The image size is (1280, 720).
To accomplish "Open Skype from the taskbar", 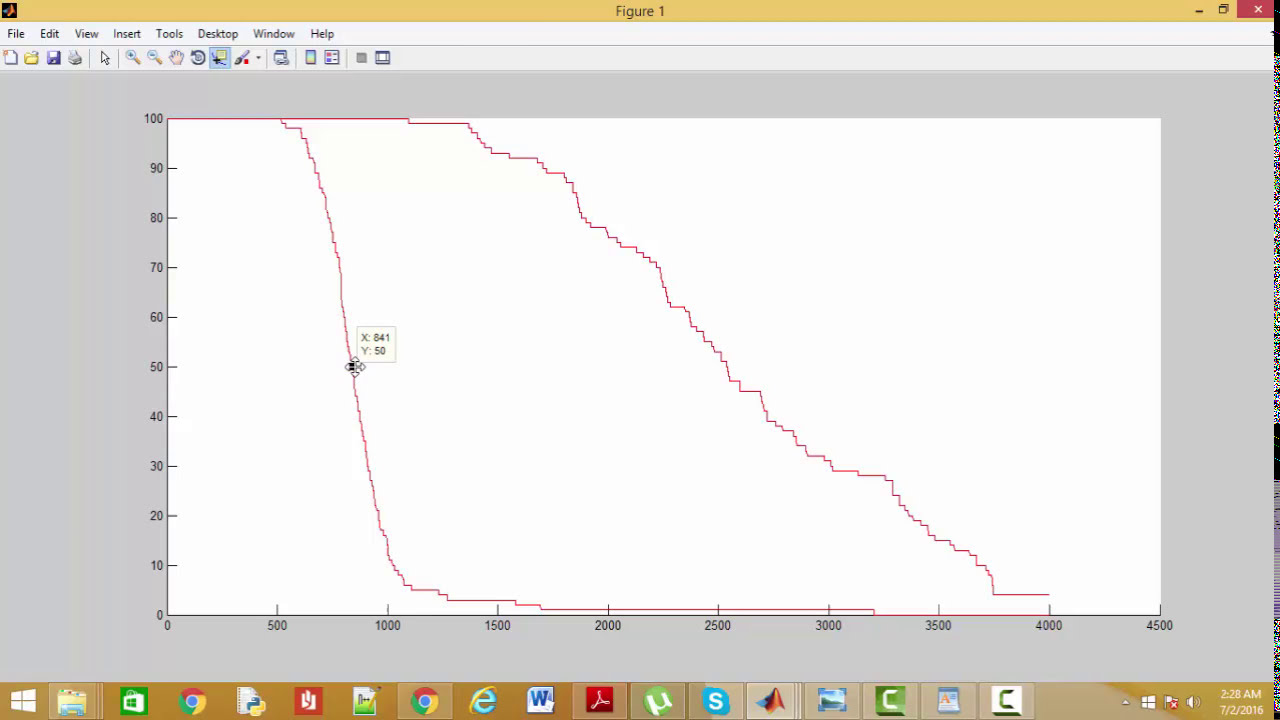I will point(716,701).
